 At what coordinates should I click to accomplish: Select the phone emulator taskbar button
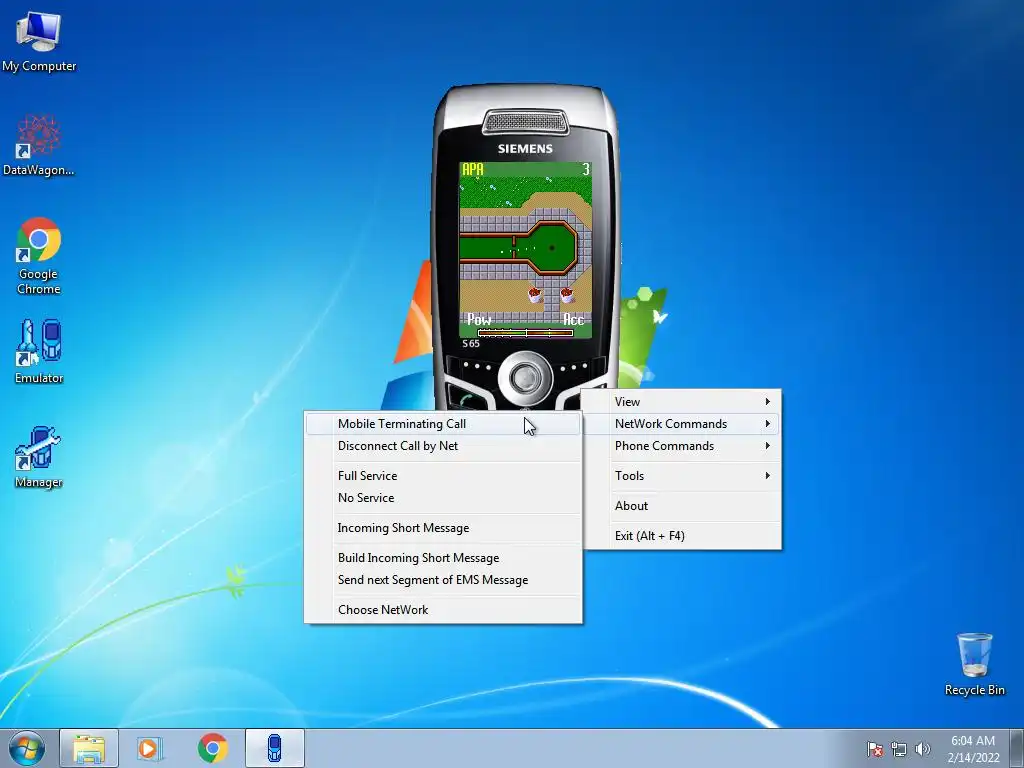pos(275,748)
